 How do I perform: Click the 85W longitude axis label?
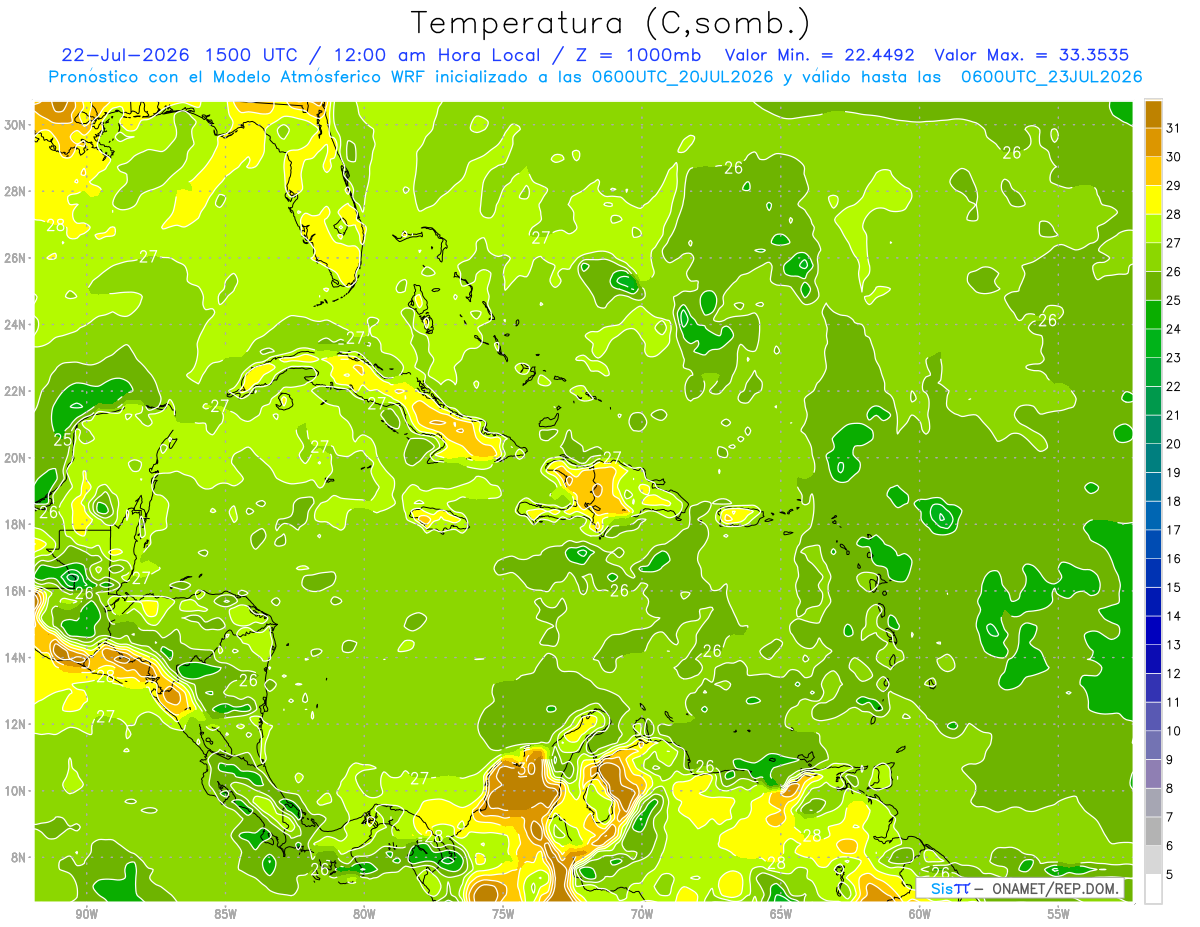(225, 914)
